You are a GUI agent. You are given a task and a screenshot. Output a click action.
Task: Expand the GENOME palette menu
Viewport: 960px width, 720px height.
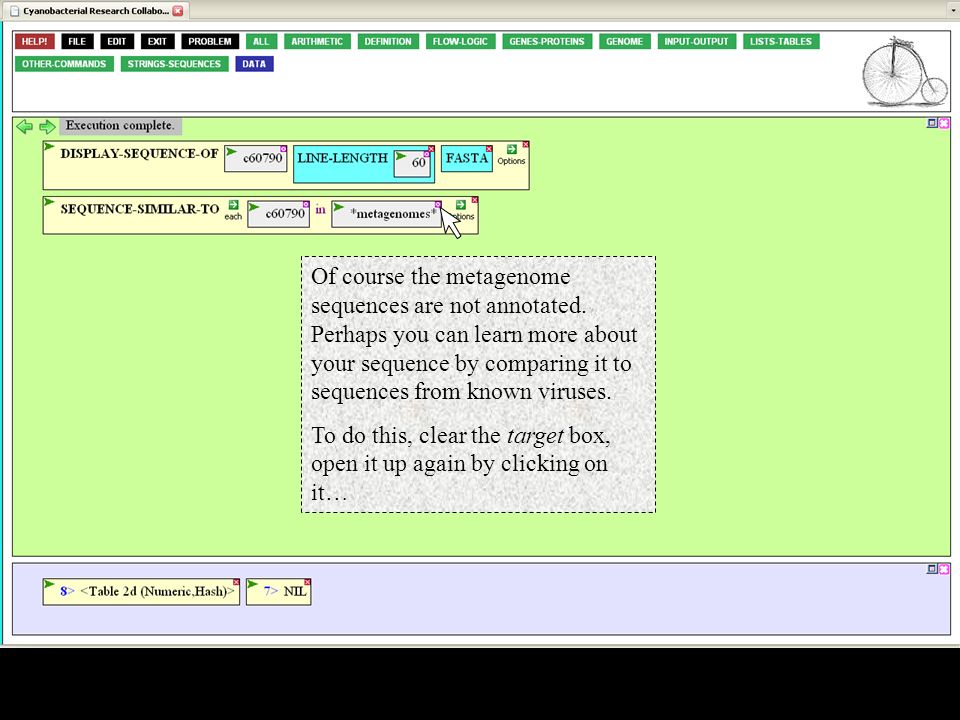[624, 42]
